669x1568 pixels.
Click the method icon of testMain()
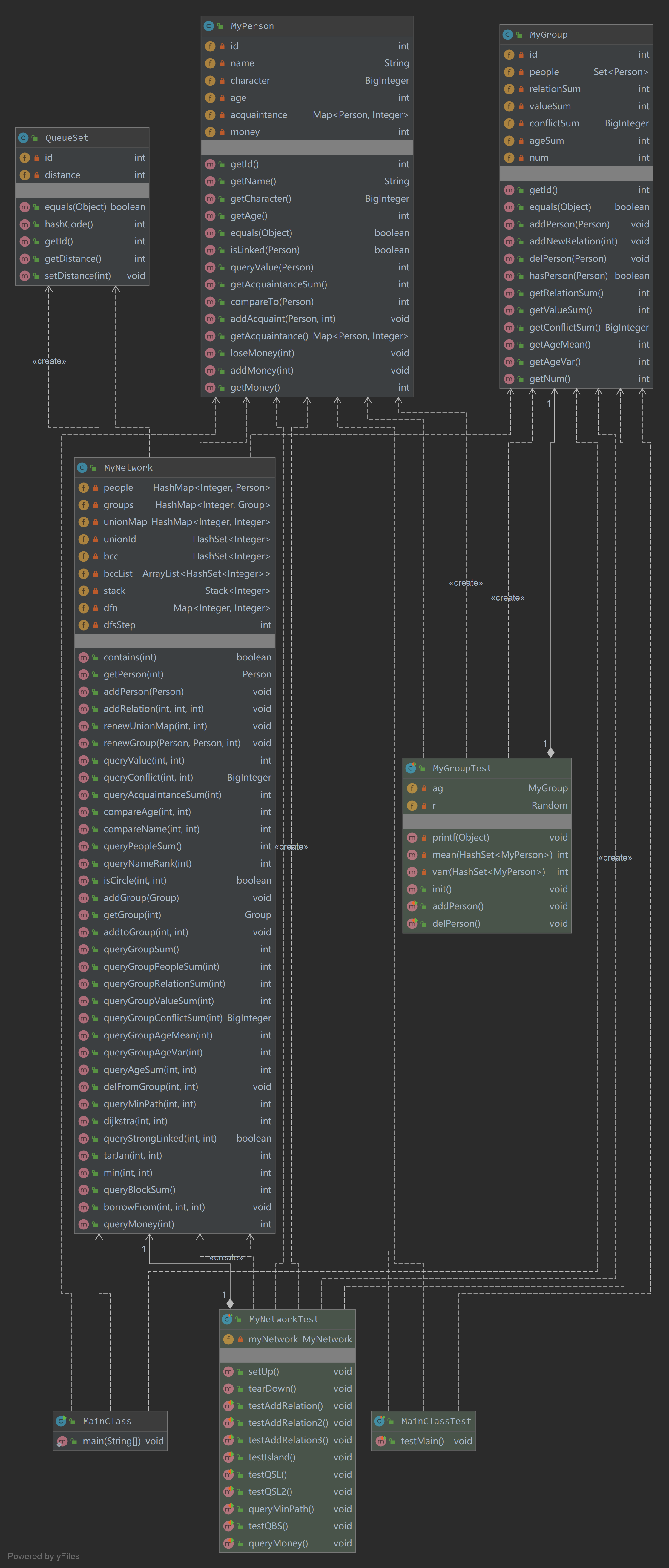(x=381, y=1441)
